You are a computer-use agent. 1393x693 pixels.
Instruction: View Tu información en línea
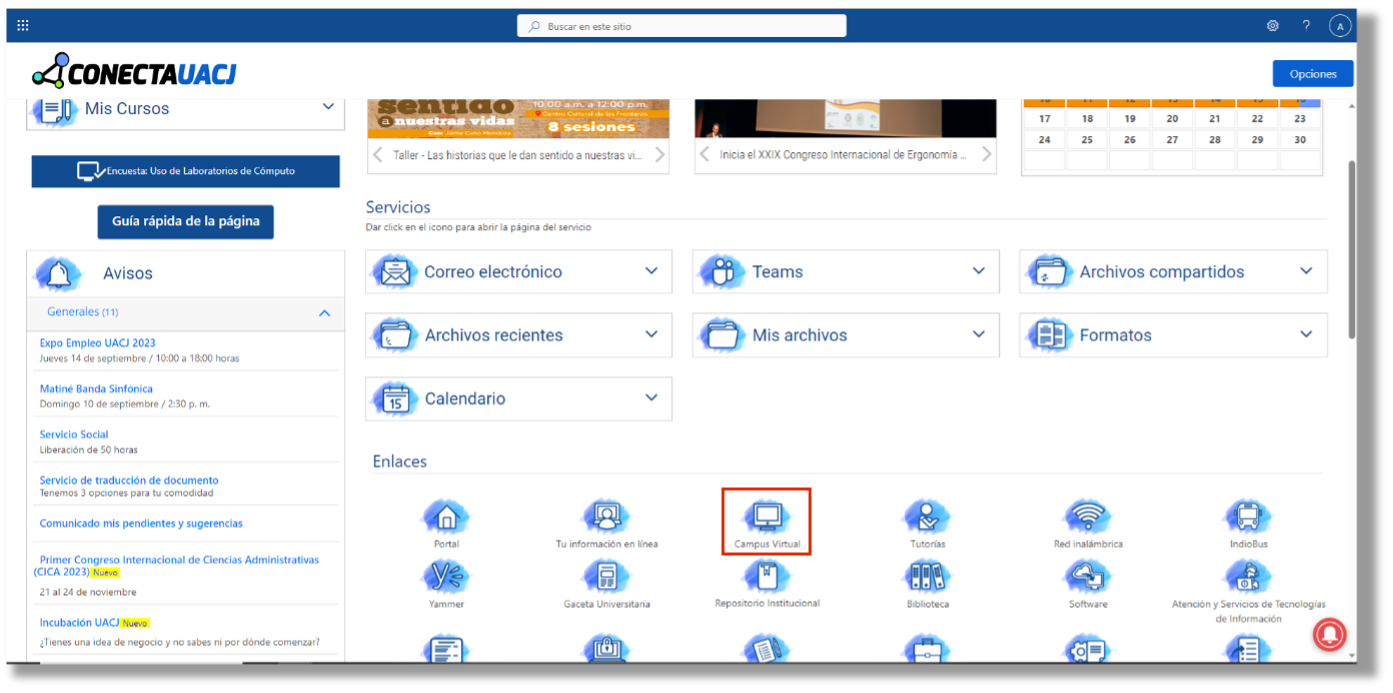(x=606, y=516)
